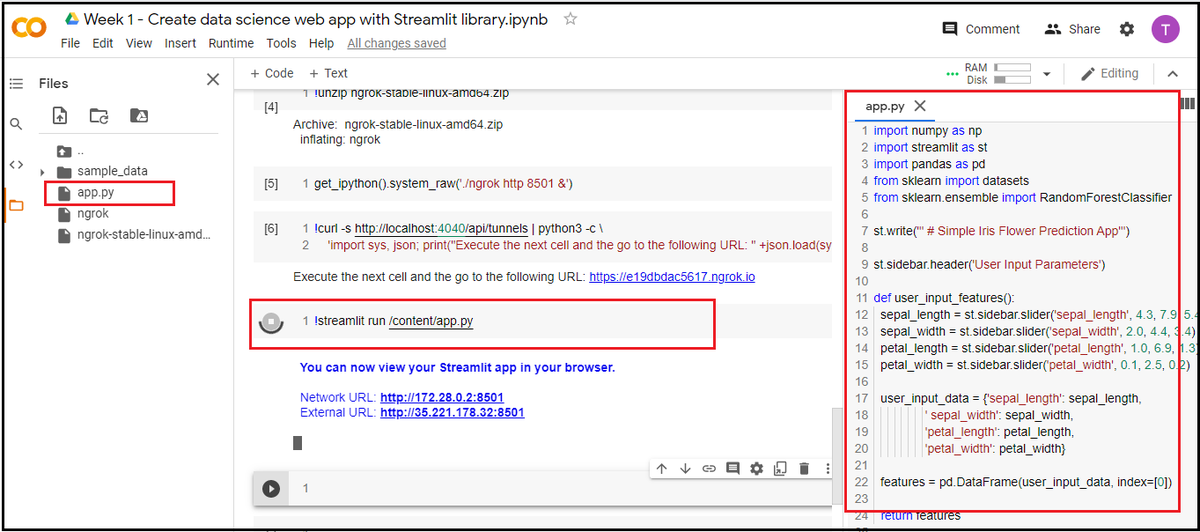1200x532 pixels.
Task: Stop the running streamlit cell
Action: [270, 322]
